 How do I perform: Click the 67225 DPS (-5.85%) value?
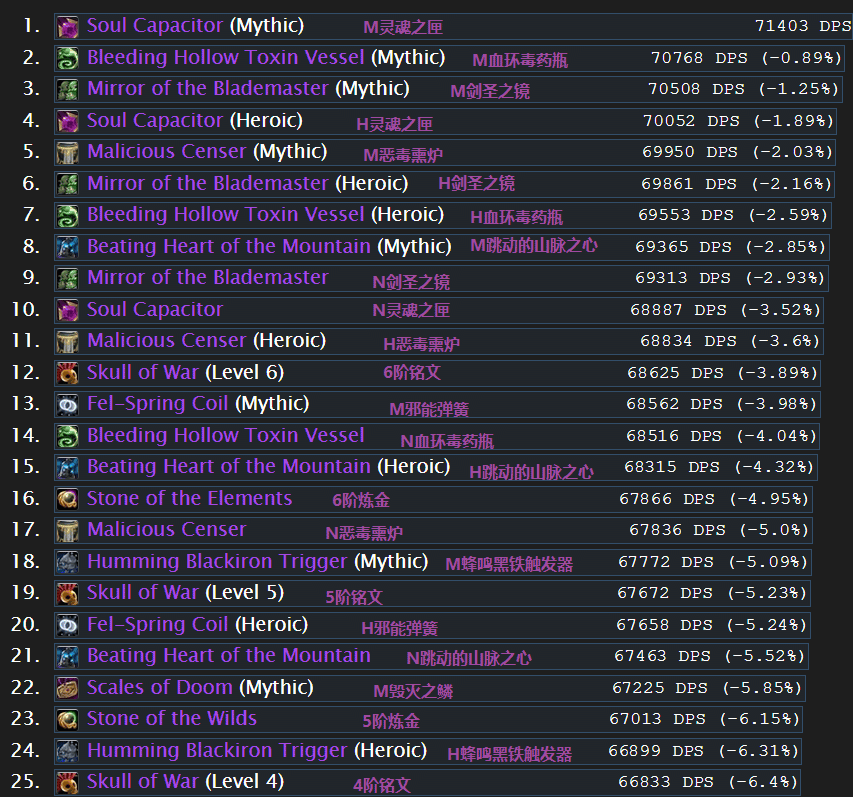point(707,689)
